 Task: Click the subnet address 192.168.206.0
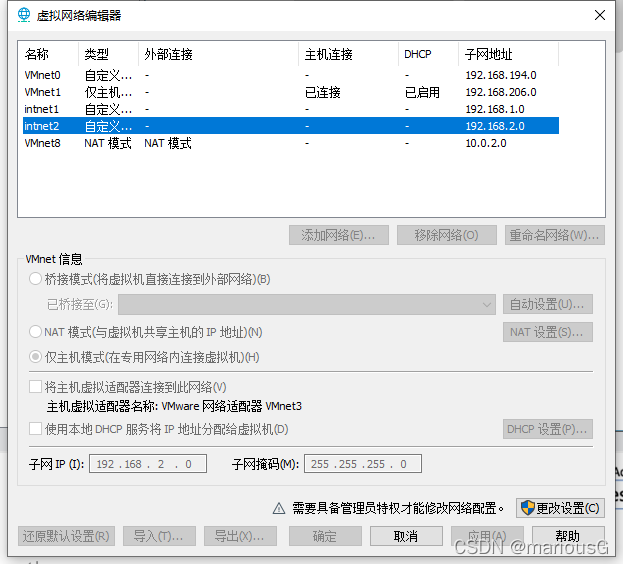501,92
